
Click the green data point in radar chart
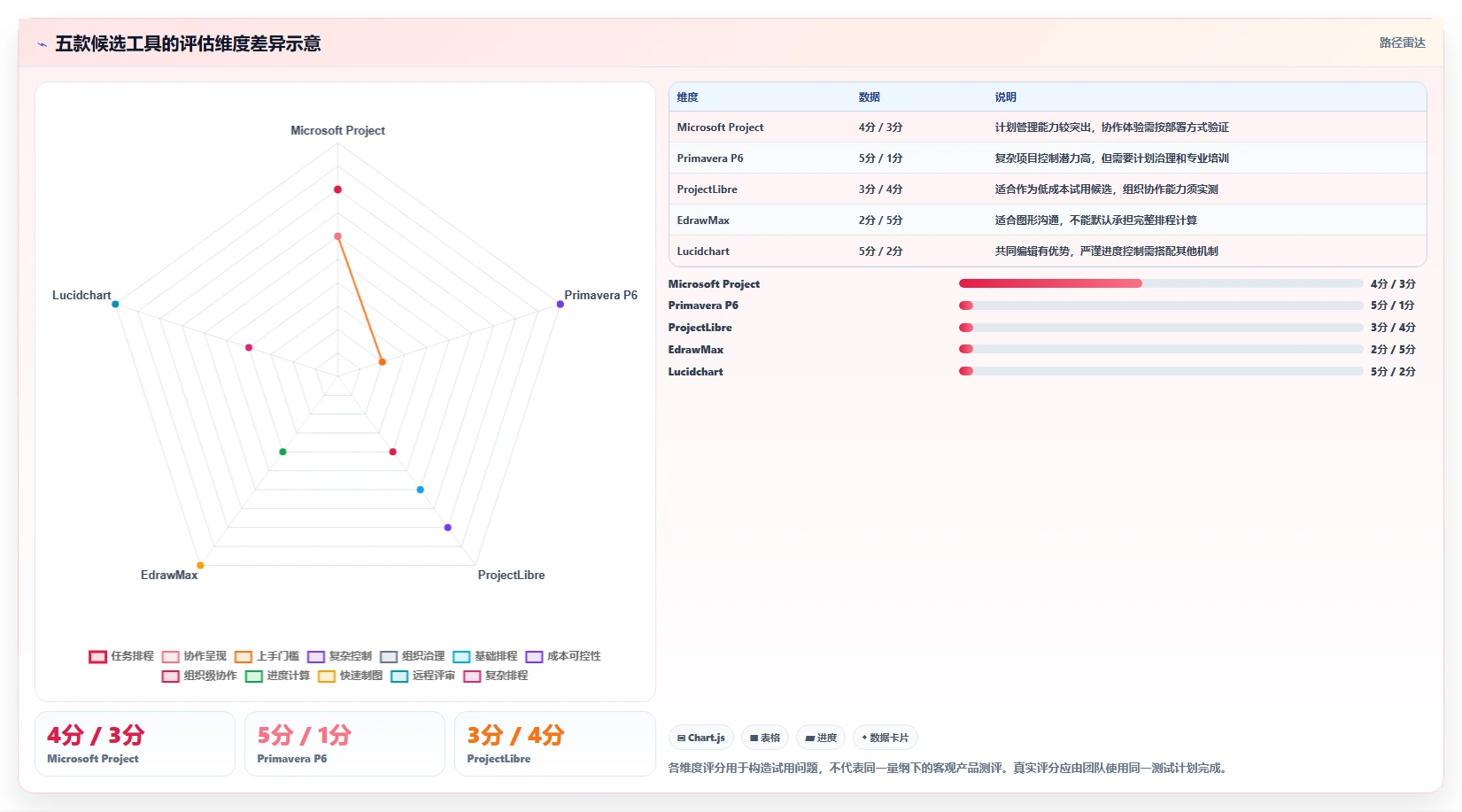click(x=283, y=452)
